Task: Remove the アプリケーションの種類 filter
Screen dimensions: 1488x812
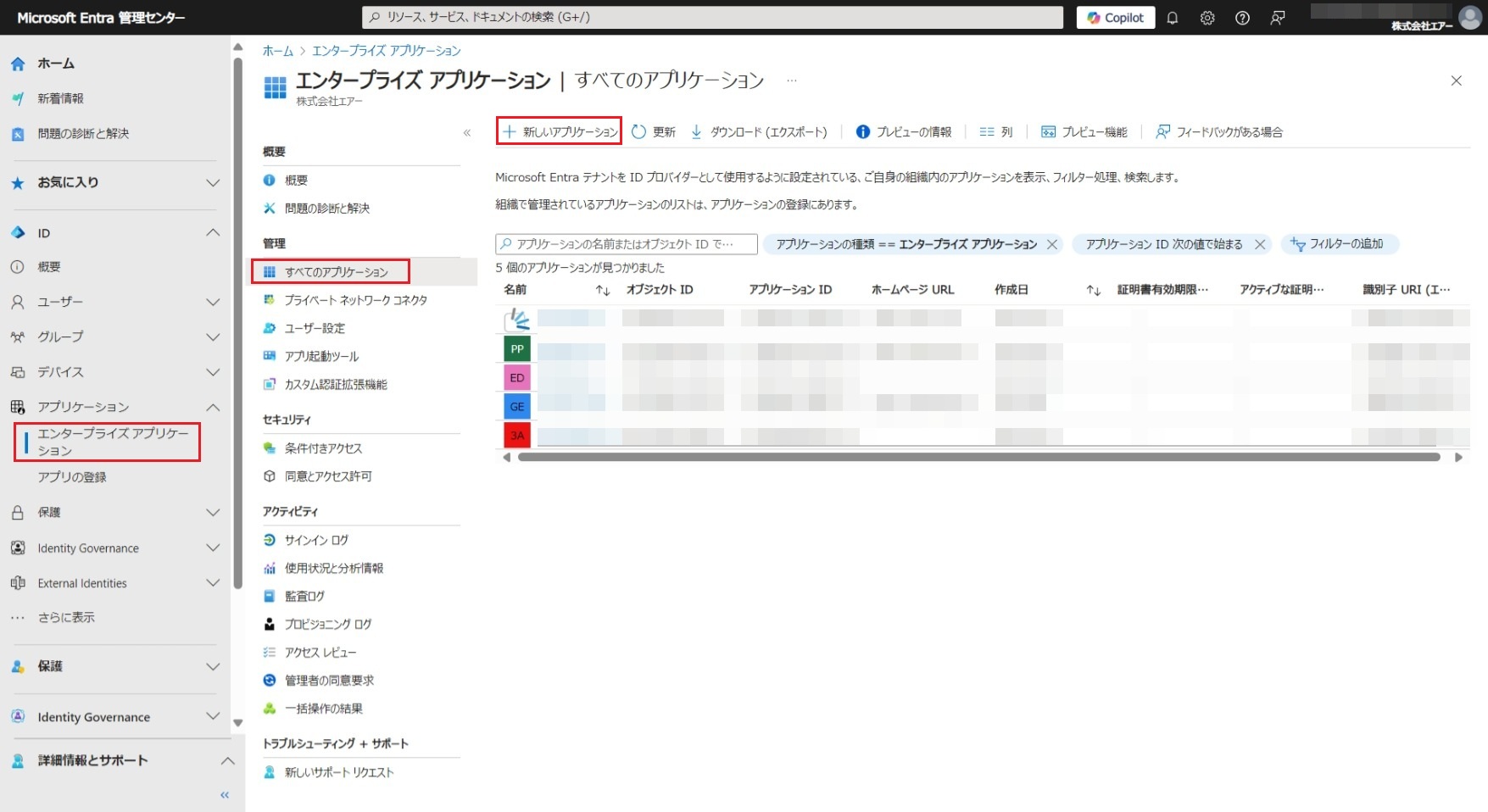Action: point(1052,245)
